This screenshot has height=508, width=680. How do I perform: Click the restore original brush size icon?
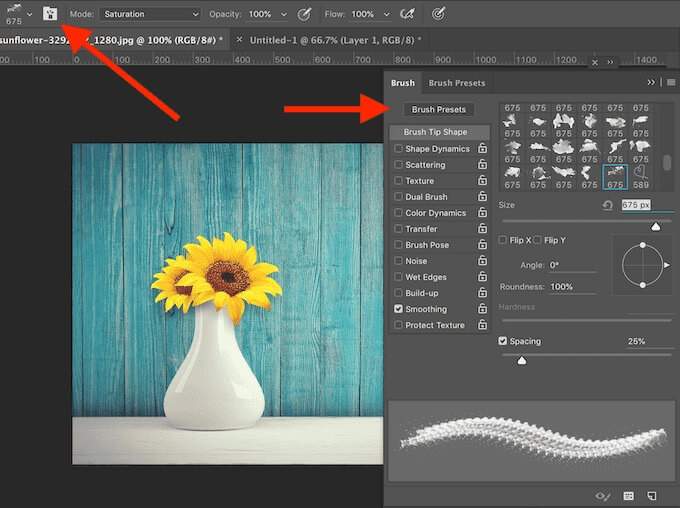(x=606, y=205)
